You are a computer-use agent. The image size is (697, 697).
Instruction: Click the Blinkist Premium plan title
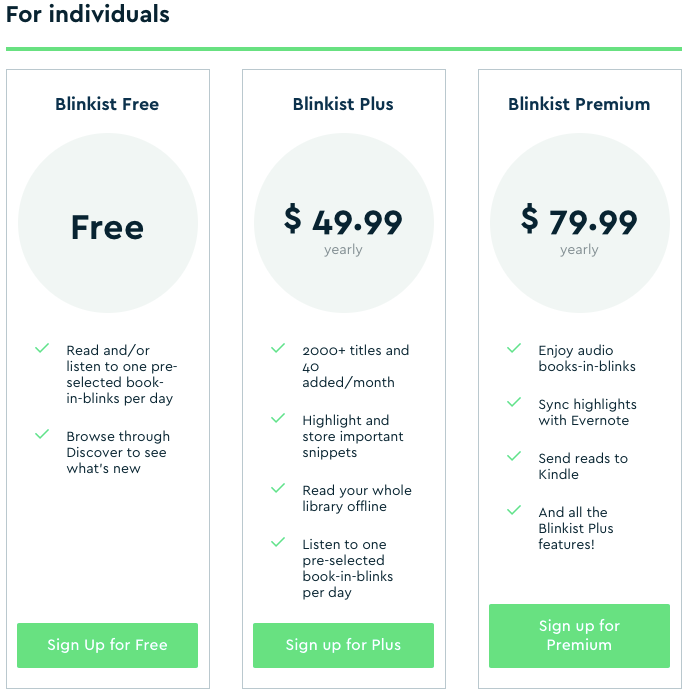tap(579, 104)
